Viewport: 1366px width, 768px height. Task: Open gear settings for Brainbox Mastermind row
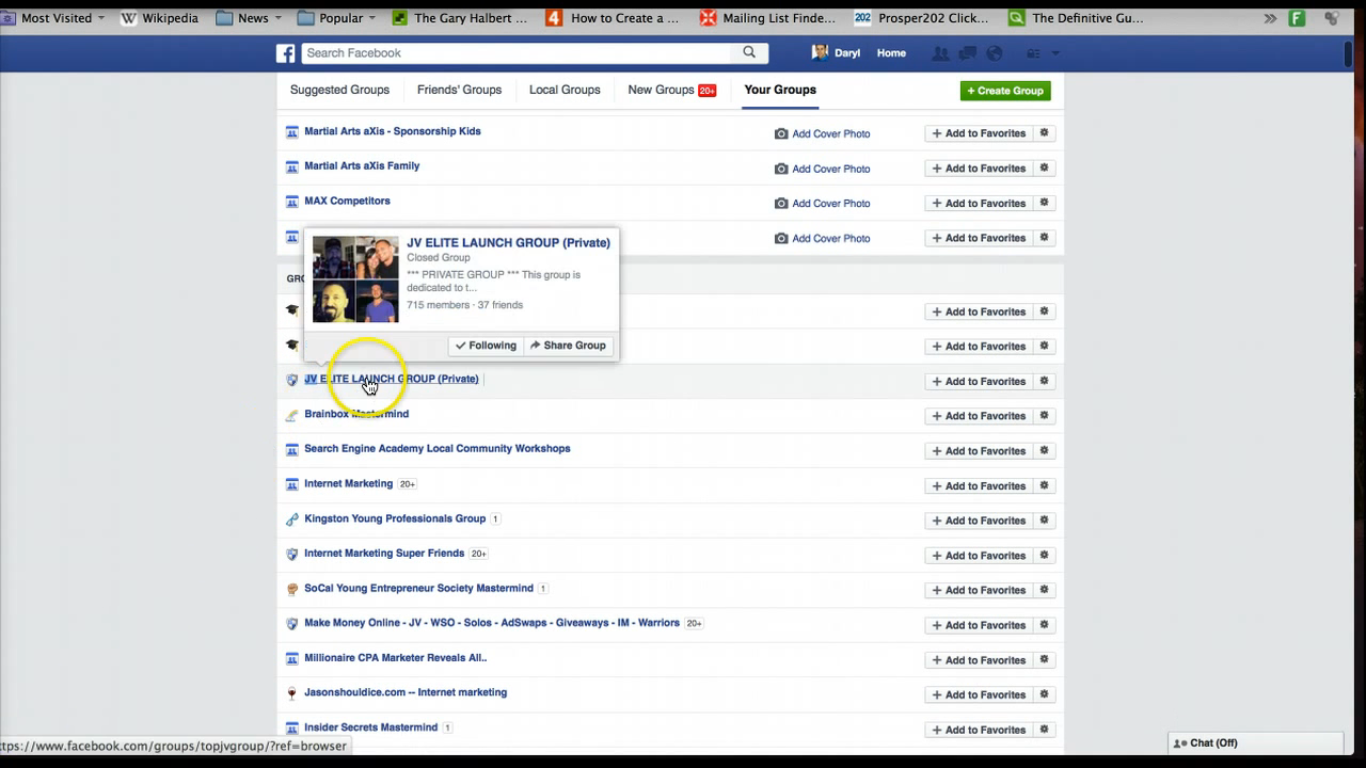1044,416
